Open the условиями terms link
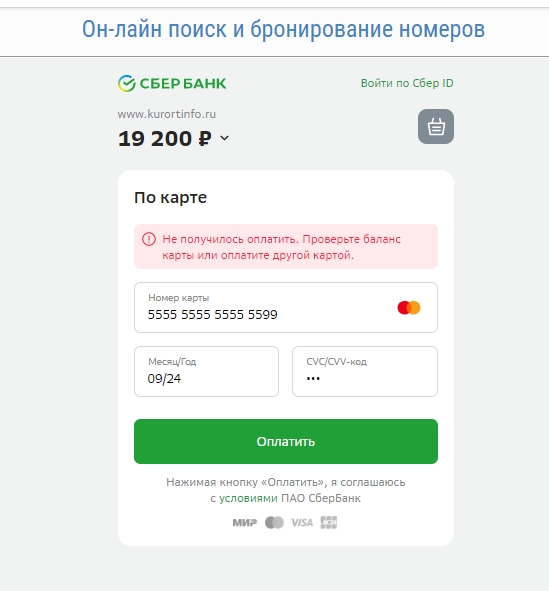Viewport: 549px width, 591px height. tap(248, 498)
